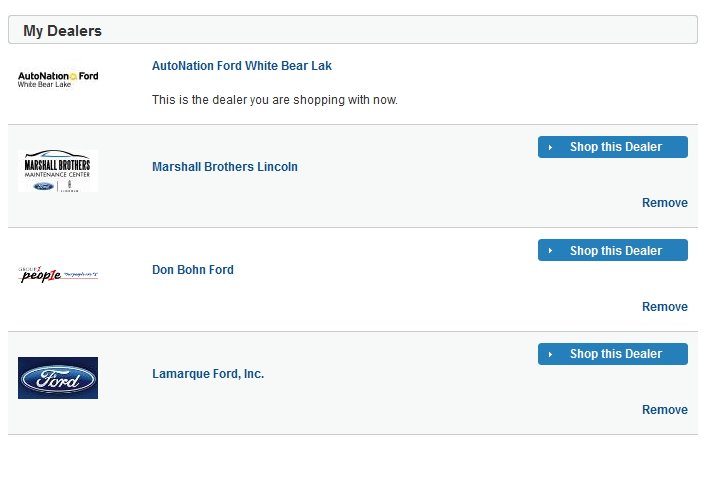
Task: Click the current shopping dealer status text
Action: coord(274,100)
